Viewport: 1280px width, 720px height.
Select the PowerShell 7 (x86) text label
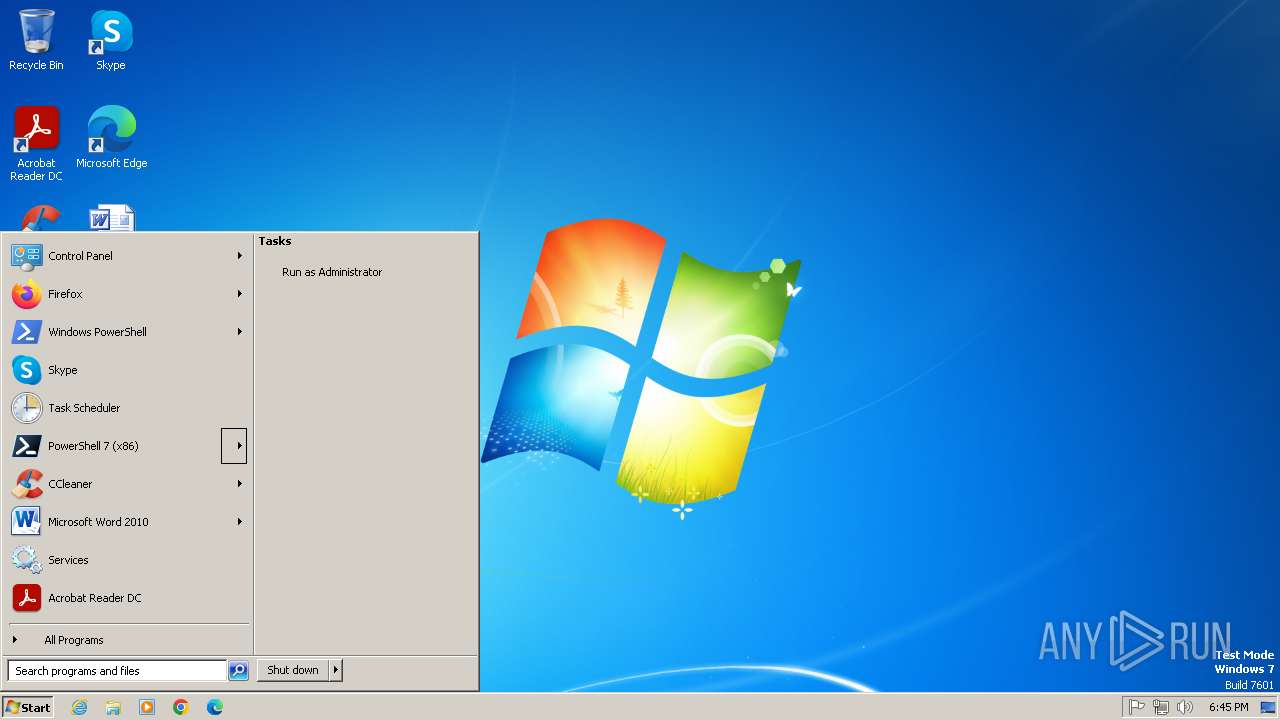[93, 446]
